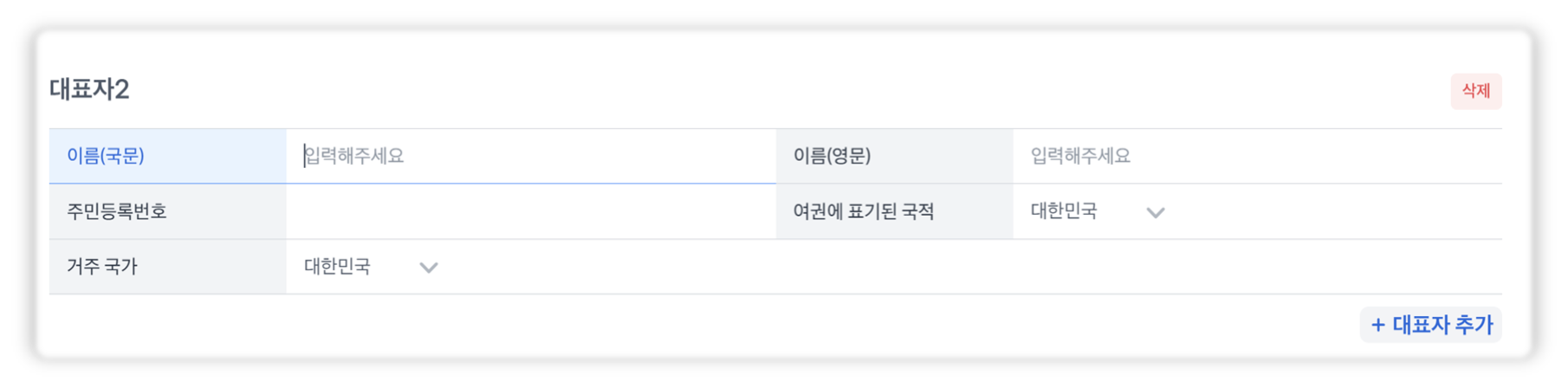Viewport: 1568px width, 388px height.
Task: Click the 여권에 표기된 국적 label
Action: pyautogui.click(x=864, y=211)
